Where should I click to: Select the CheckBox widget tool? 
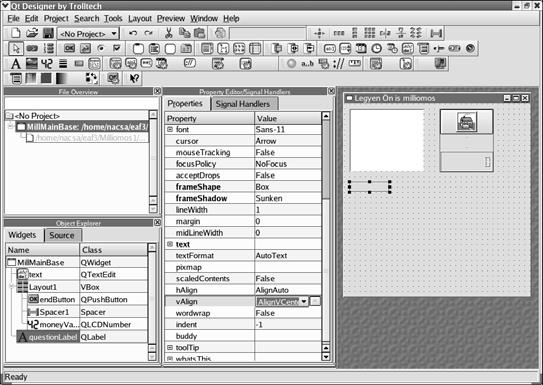pyautogui.click(x=117, y=48)
